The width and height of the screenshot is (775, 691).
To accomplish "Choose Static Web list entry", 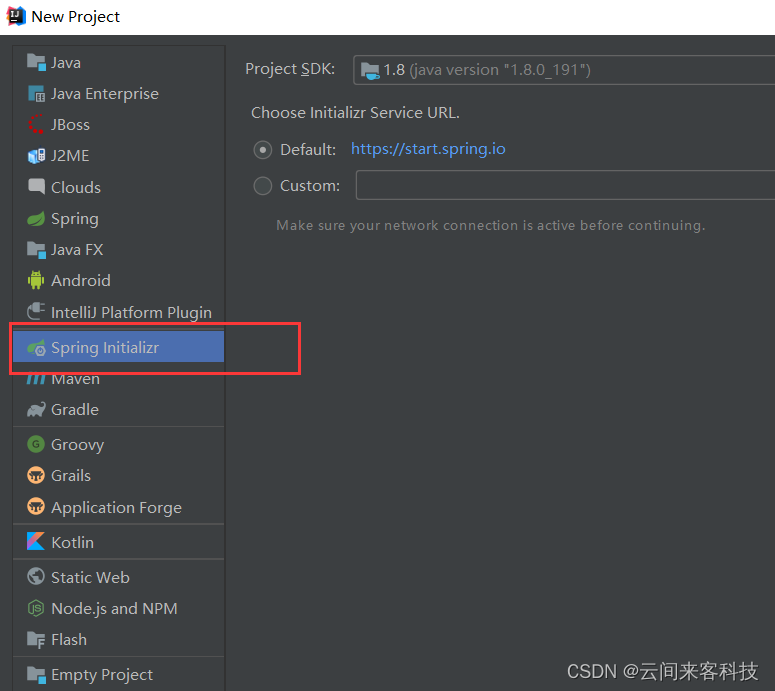I will click(x=90, y=577).
